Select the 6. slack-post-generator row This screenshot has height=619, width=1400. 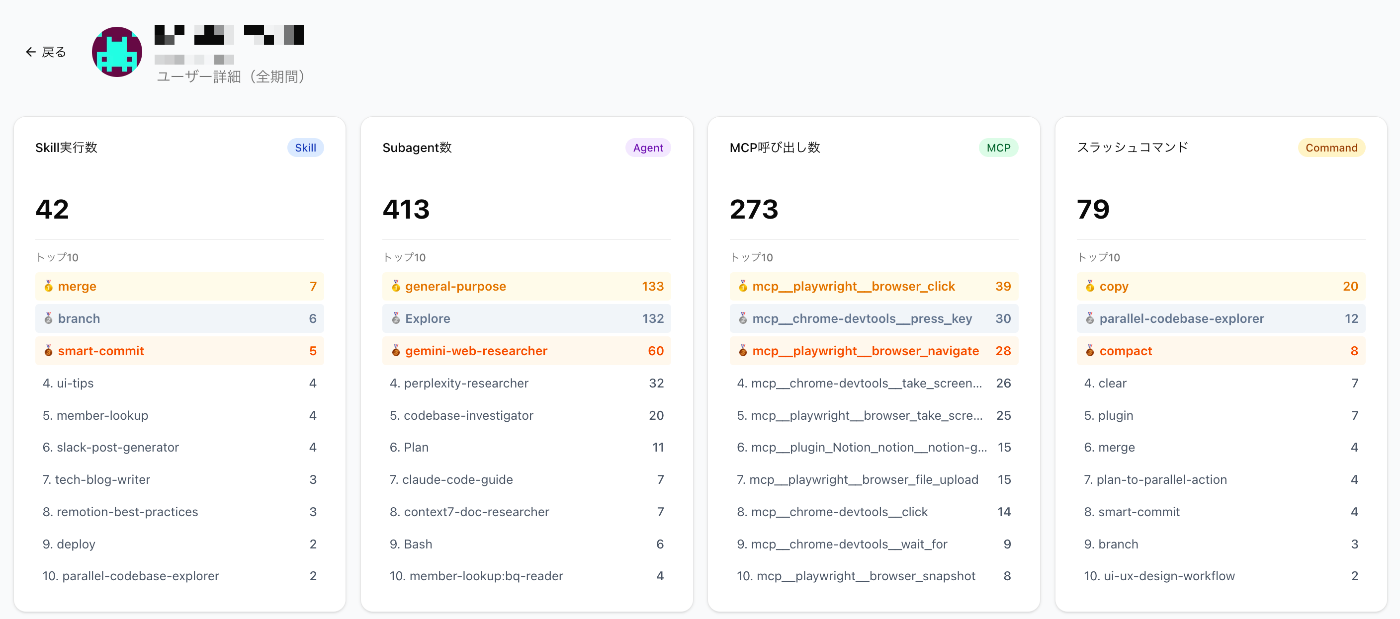click(179, 447)
